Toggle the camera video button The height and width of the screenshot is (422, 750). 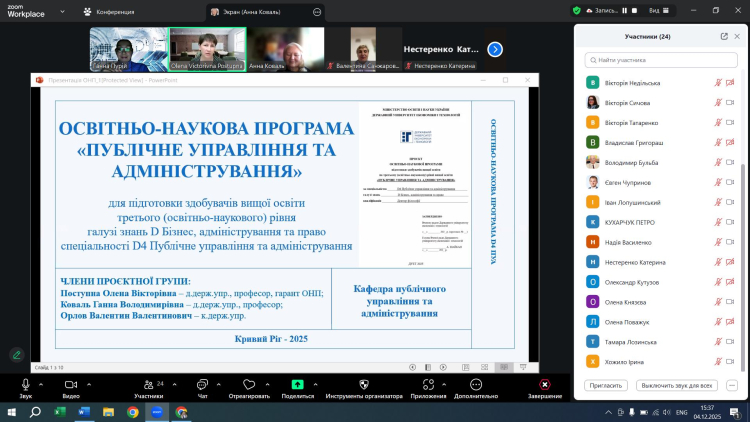(x=70, y=384)
